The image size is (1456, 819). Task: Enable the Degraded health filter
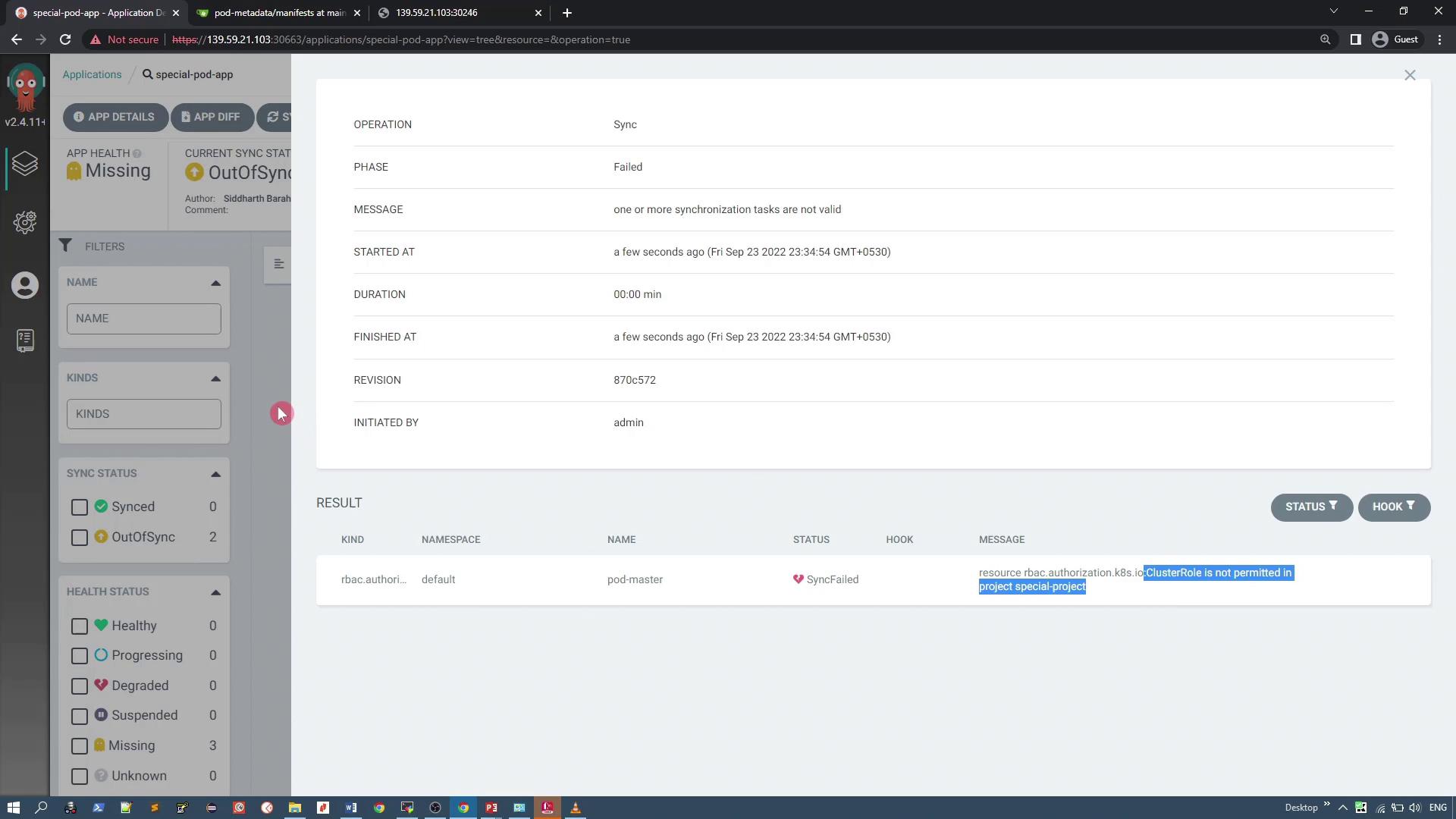(80, 686)
